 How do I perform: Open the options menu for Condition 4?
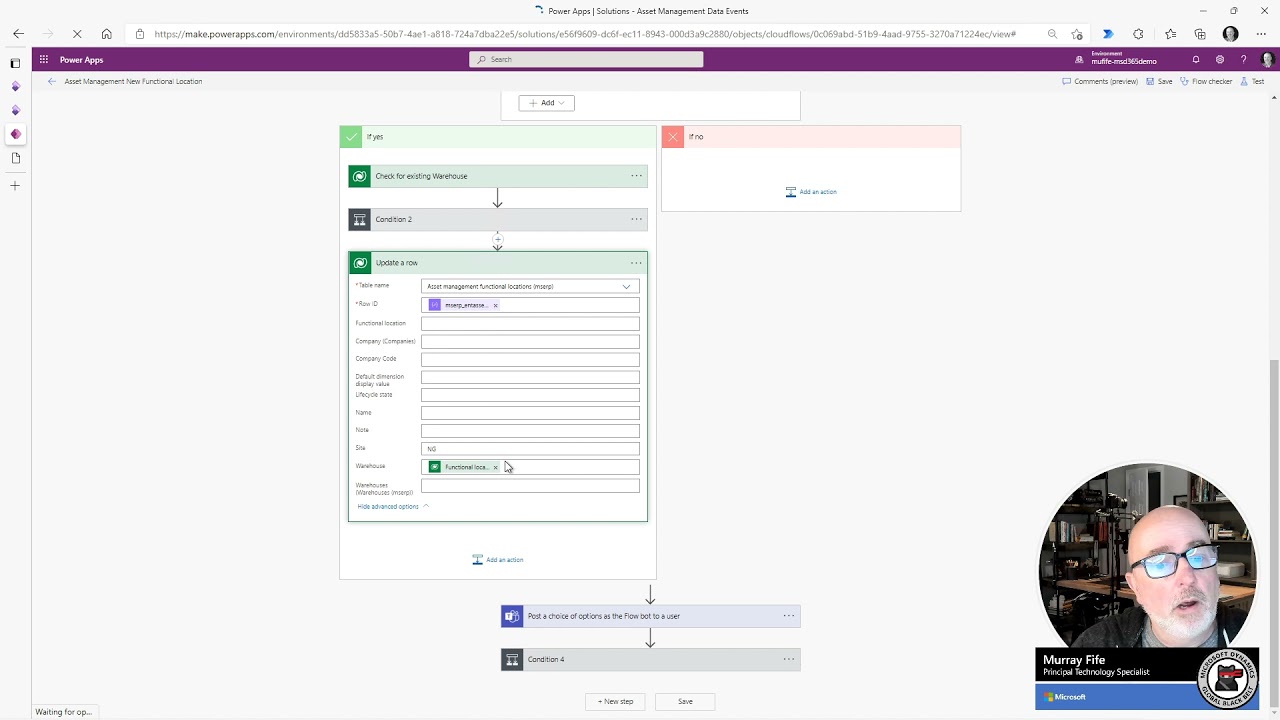point(789,659)
